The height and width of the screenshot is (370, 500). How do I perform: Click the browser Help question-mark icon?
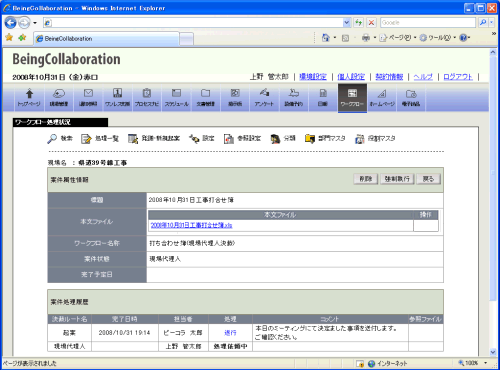pyautogui.click(x=463, y=38)
